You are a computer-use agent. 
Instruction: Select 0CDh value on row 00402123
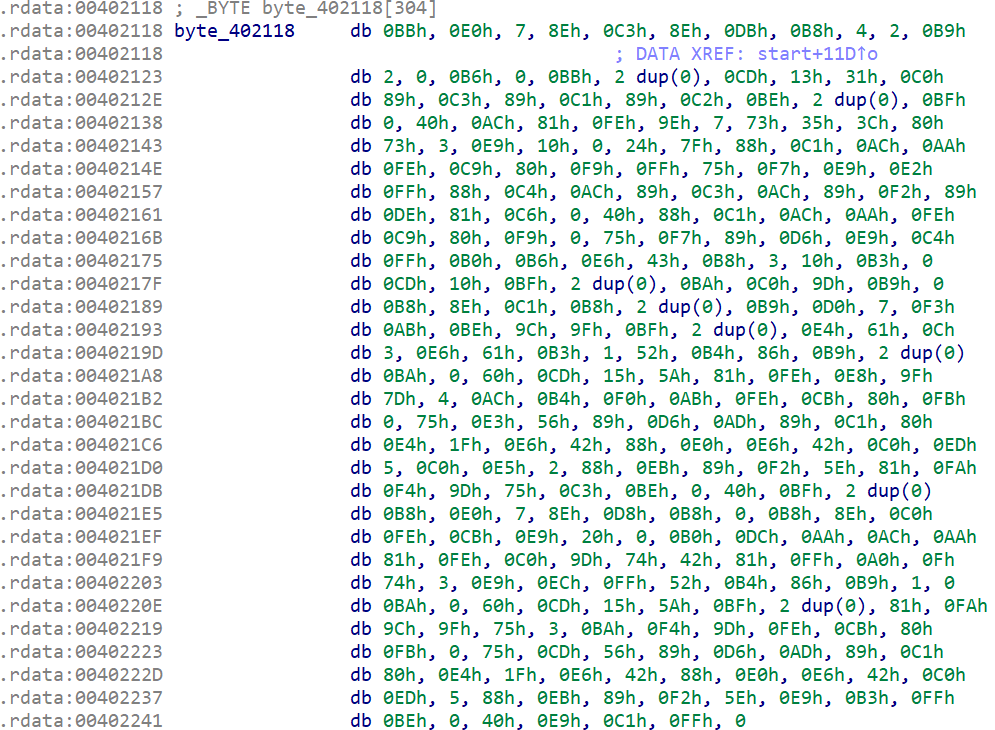(x=746, y=77)
